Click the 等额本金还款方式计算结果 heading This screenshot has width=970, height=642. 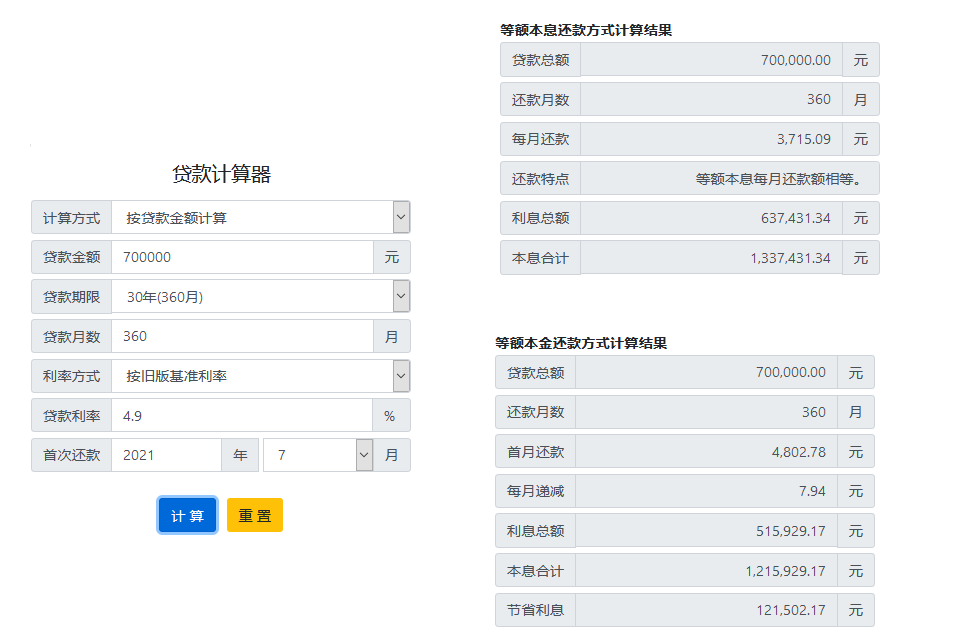581,343
